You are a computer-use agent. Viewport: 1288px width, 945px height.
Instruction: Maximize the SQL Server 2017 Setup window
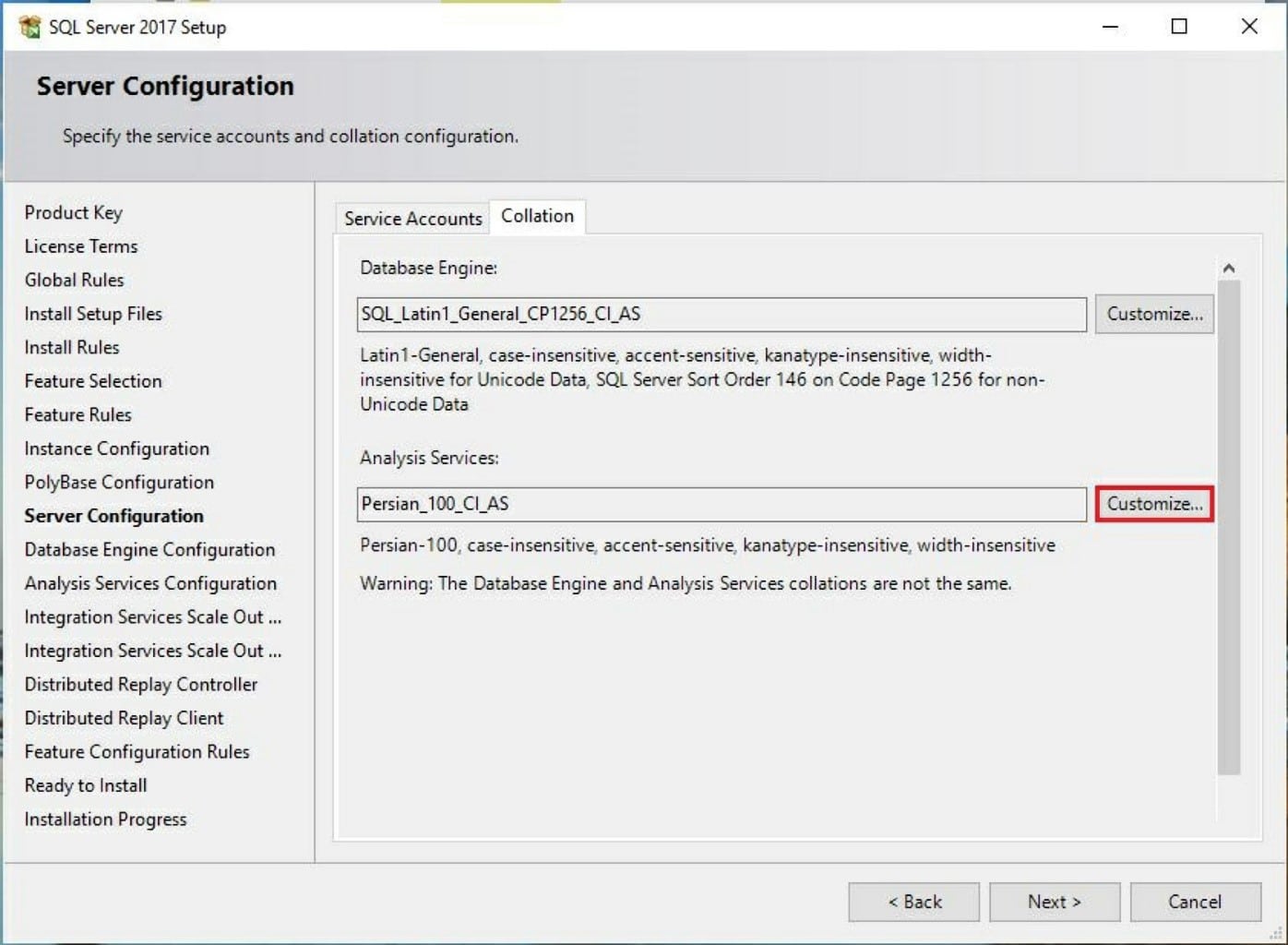pos(1179,27)
